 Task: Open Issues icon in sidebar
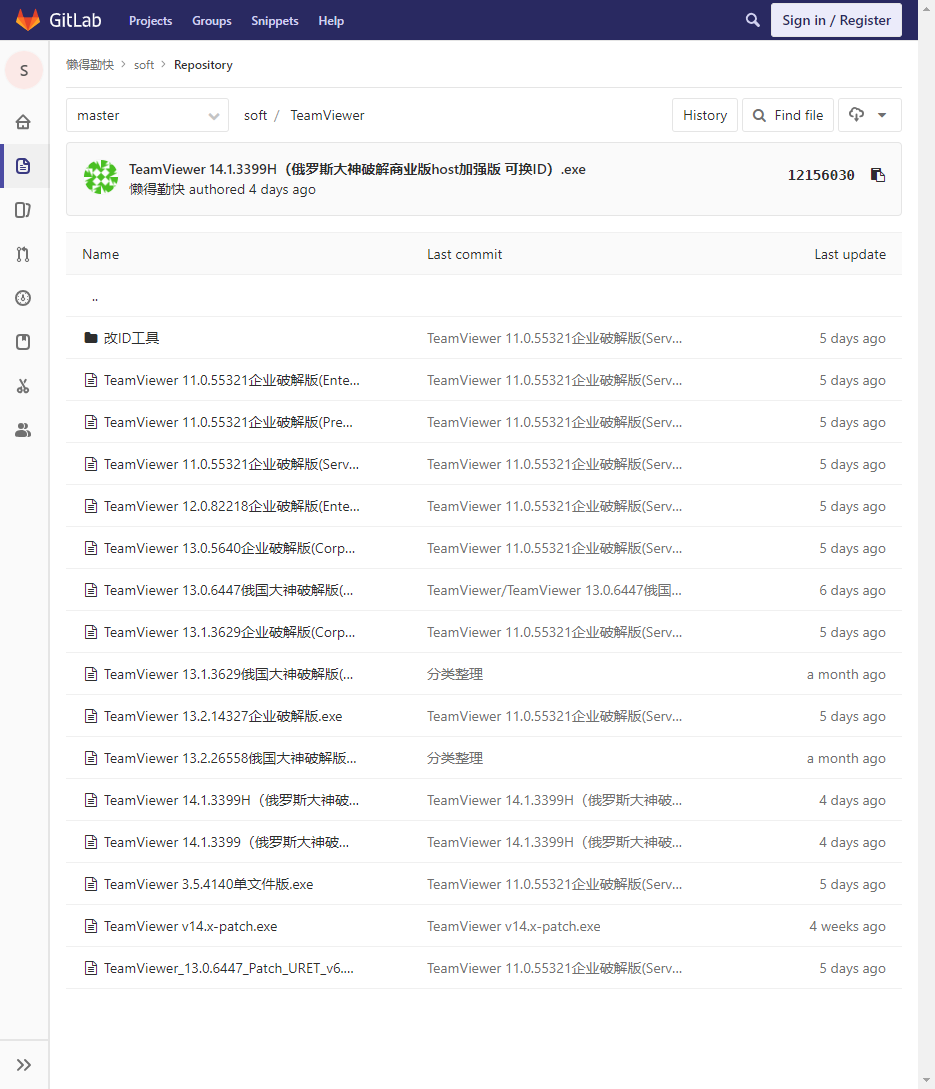23,210
